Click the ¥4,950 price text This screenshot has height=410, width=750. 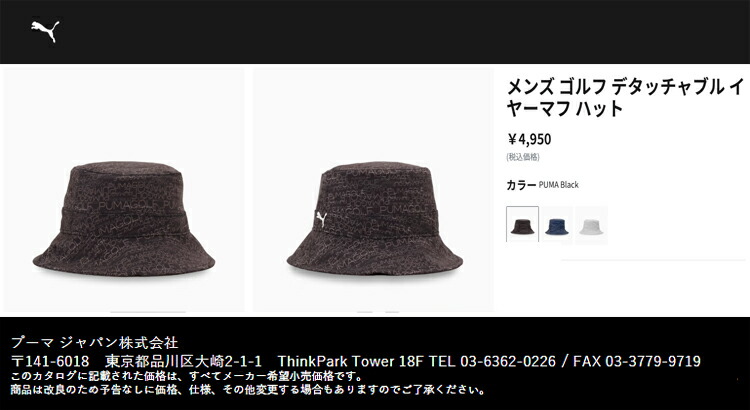[x=529, y=139]
